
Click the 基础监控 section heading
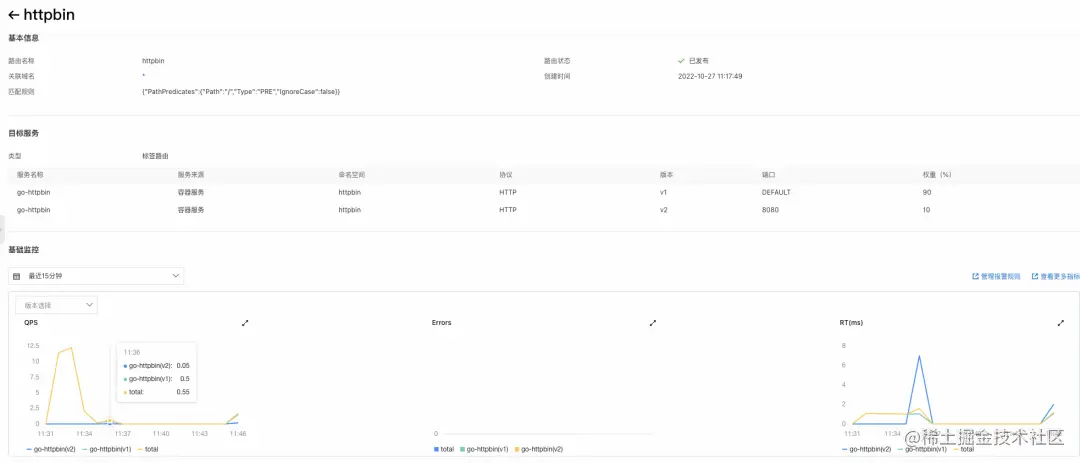23,249
